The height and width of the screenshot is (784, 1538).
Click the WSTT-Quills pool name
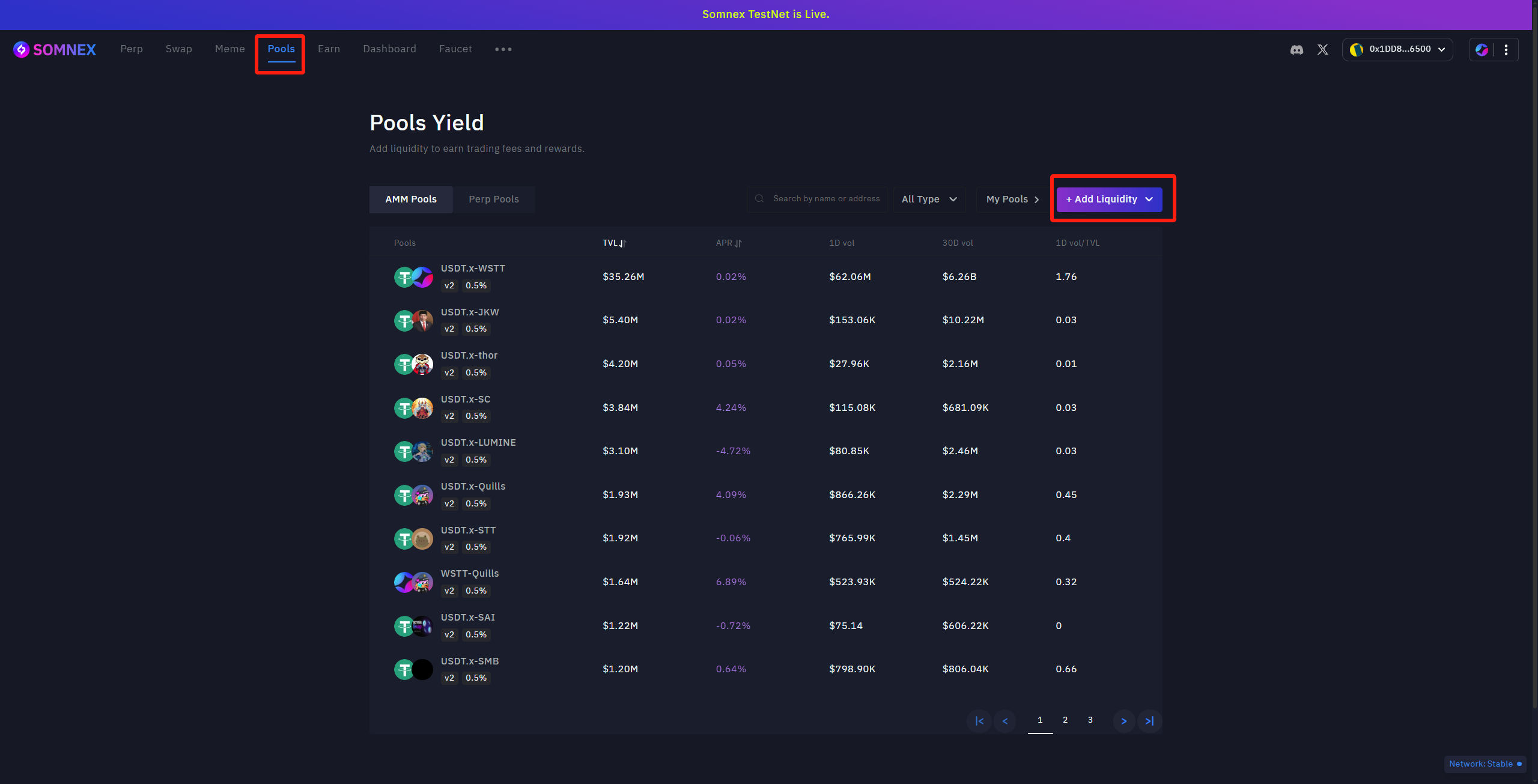pyautogui.click(x=470, y=574)
